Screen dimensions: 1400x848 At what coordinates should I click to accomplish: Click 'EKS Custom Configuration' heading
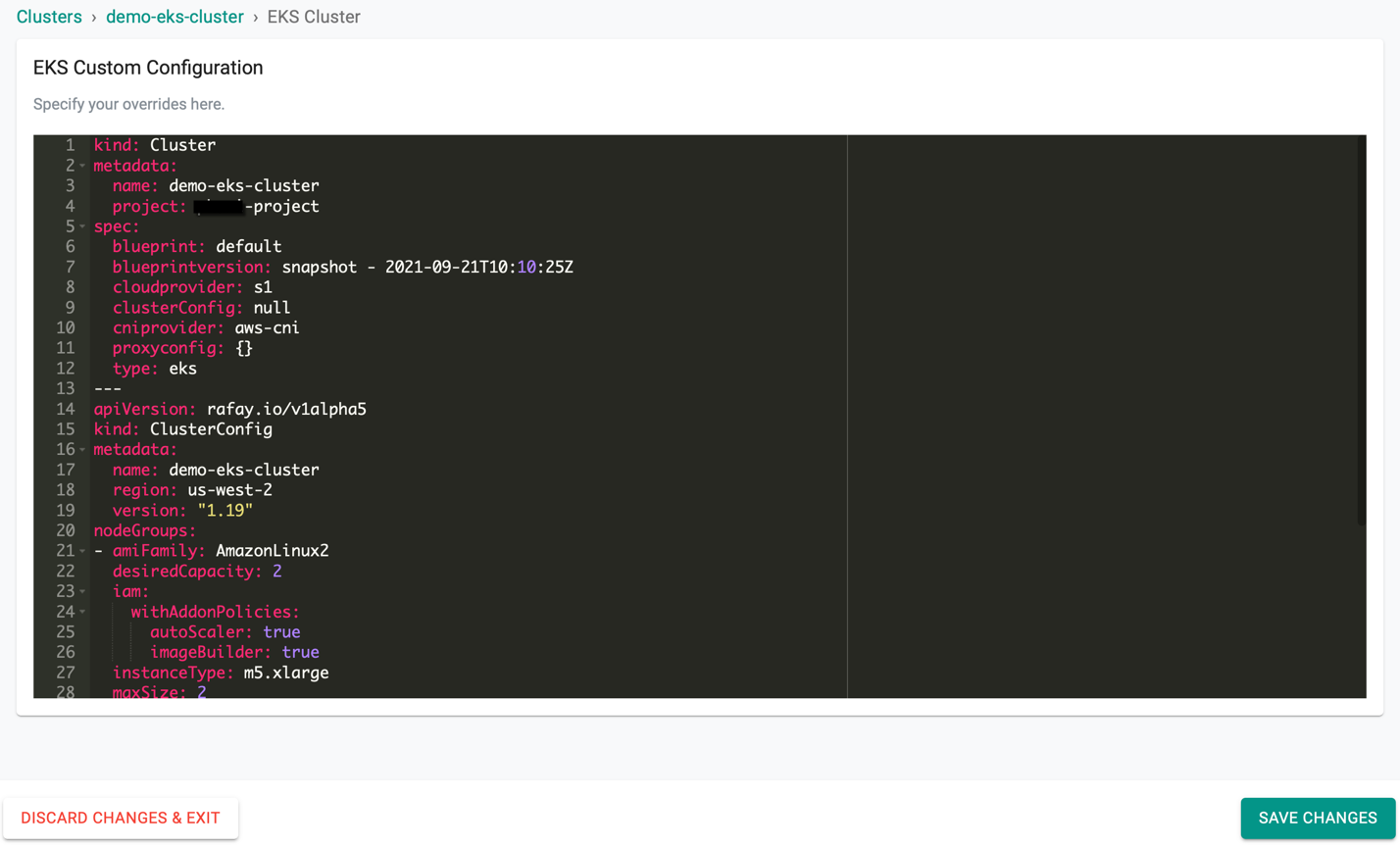pyautogui.click(x=148, y=68)
